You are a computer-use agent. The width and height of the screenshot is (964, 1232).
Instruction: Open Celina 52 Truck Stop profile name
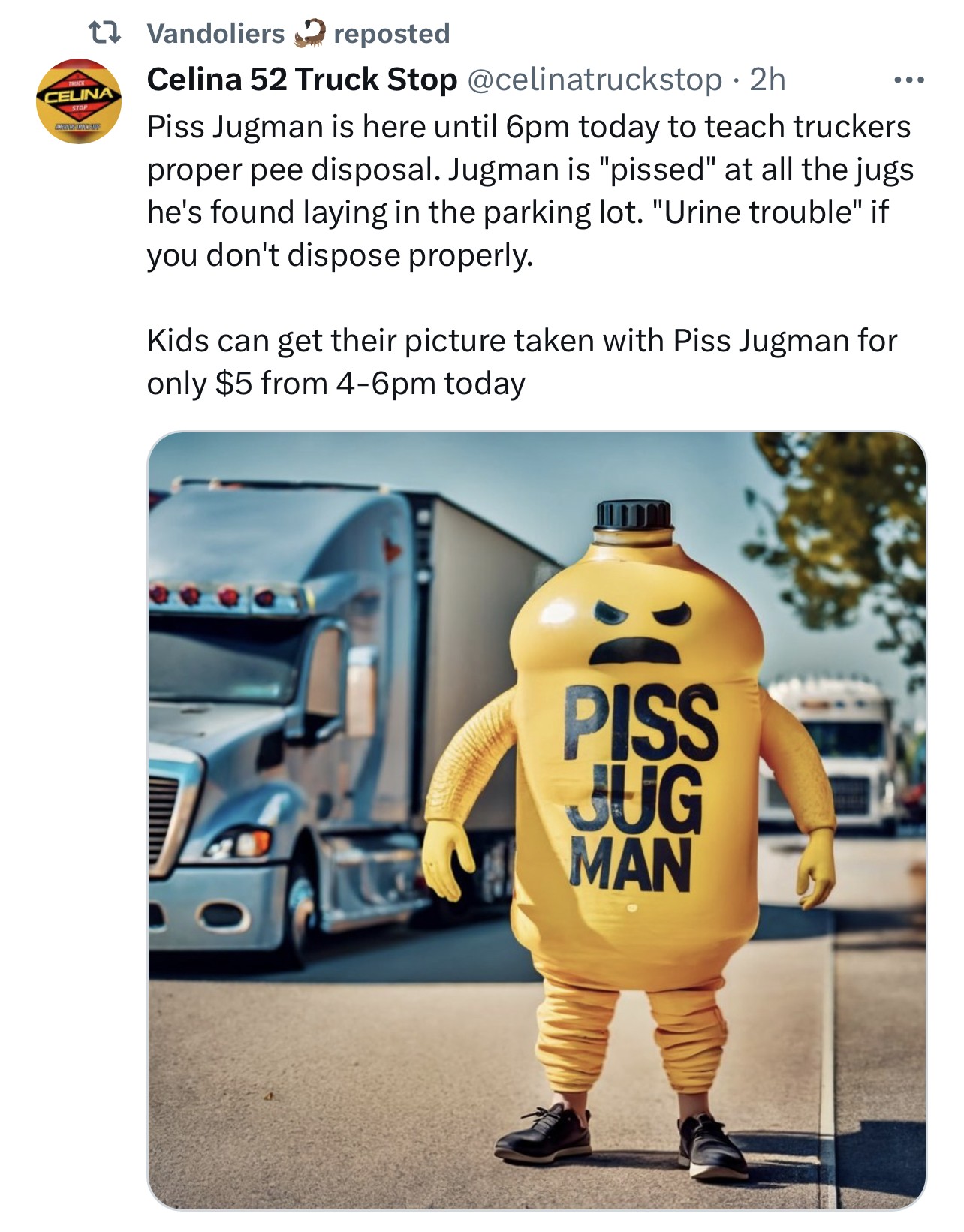click(302, 79)
